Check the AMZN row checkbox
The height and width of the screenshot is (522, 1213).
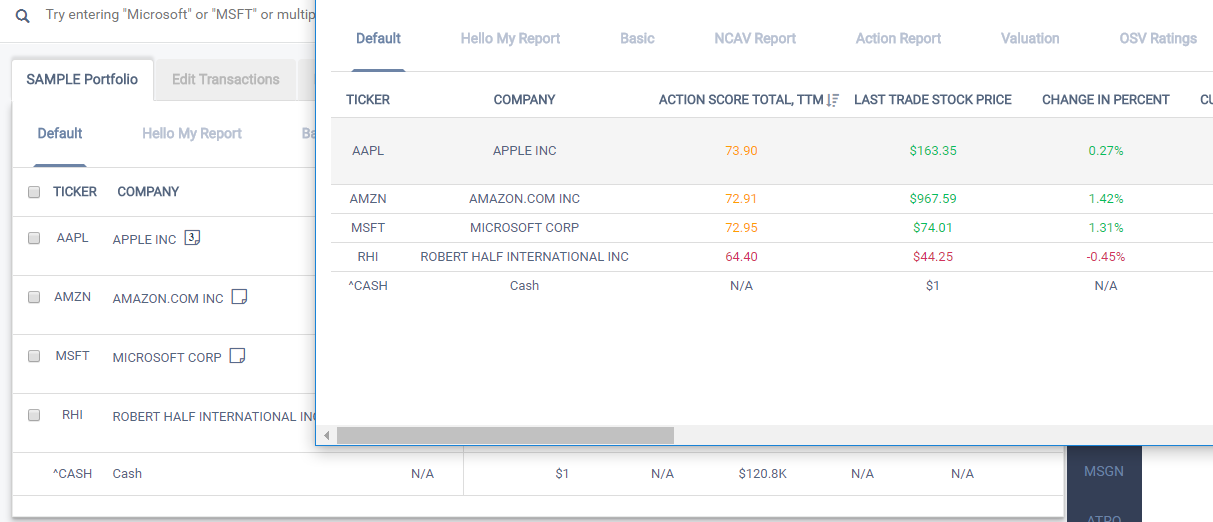coord(34,297)
